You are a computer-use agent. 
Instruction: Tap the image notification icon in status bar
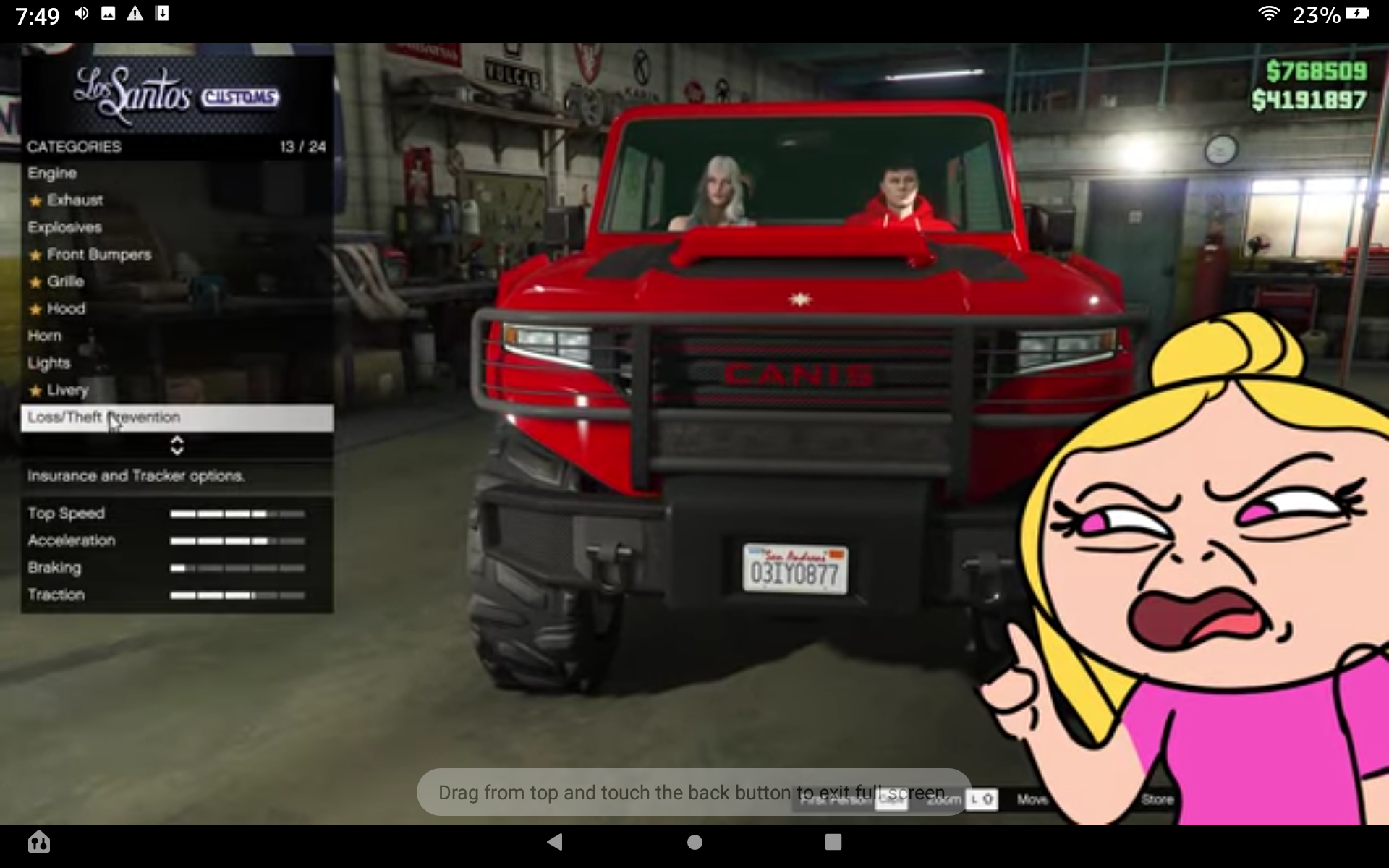pyautogui.click(x=109, y=14)
